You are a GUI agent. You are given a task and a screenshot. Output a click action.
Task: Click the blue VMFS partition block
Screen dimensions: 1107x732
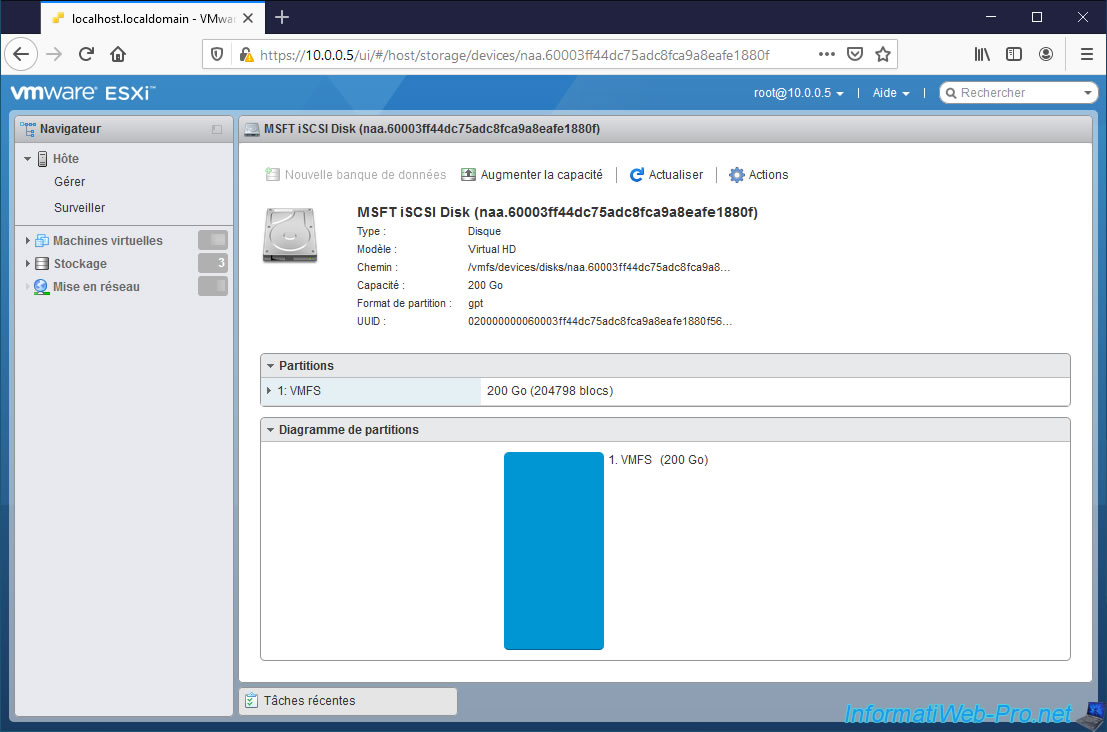pos(554,551)
